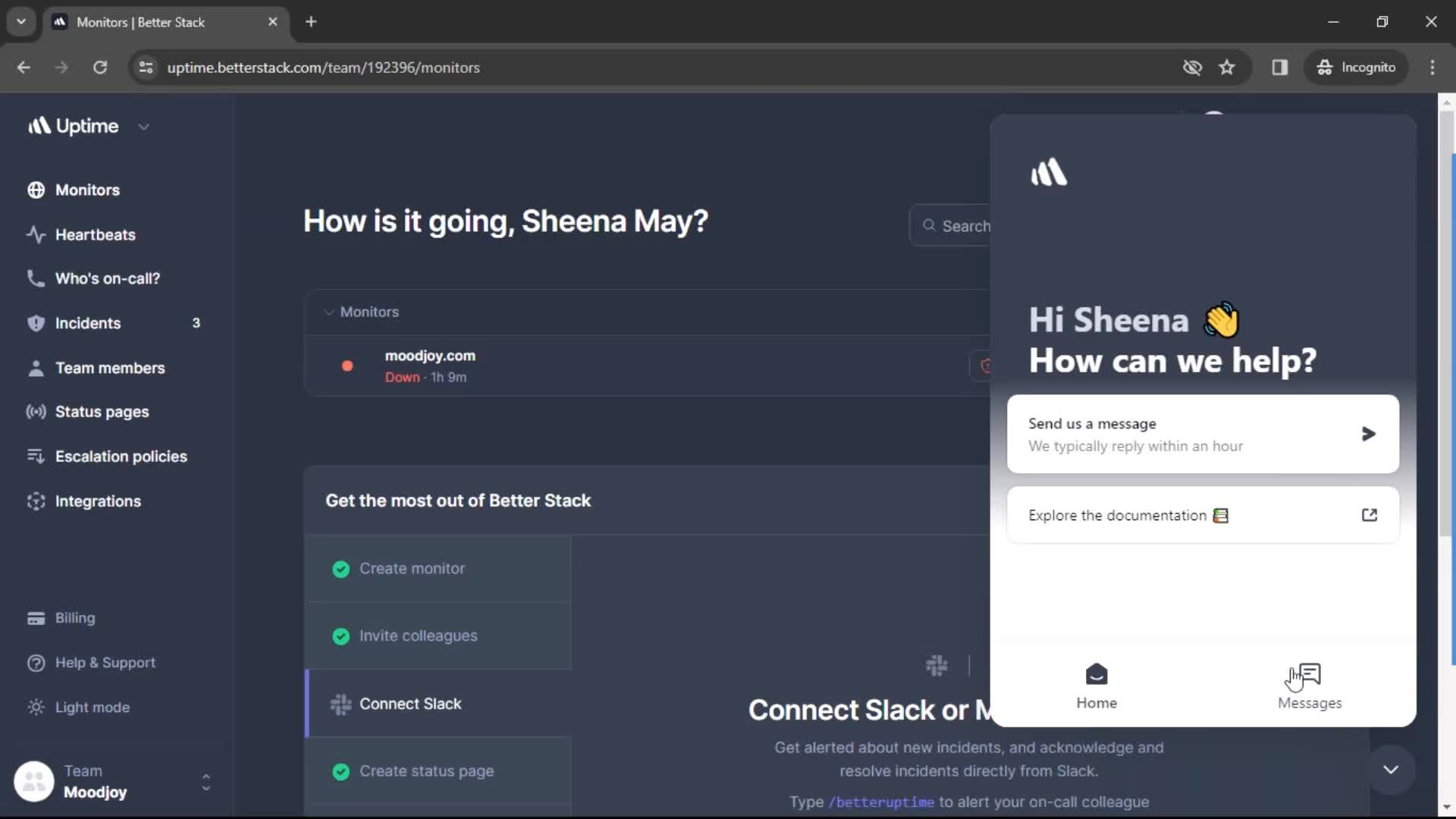Open Help & Support
This screenshot has height=819, width=1456.
(105, 663)
